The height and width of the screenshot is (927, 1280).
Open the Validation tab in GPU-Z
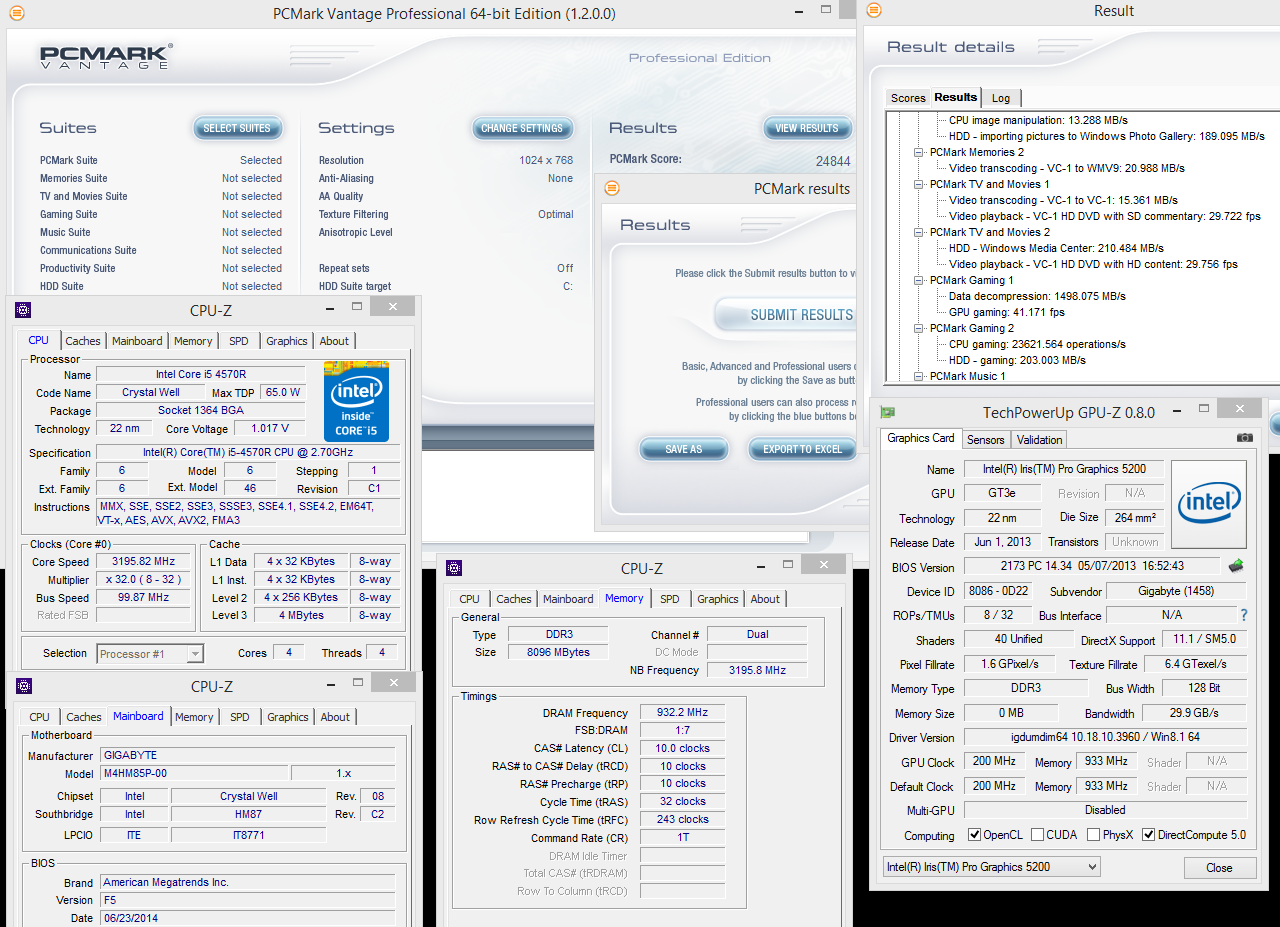tap(1039, 439)
